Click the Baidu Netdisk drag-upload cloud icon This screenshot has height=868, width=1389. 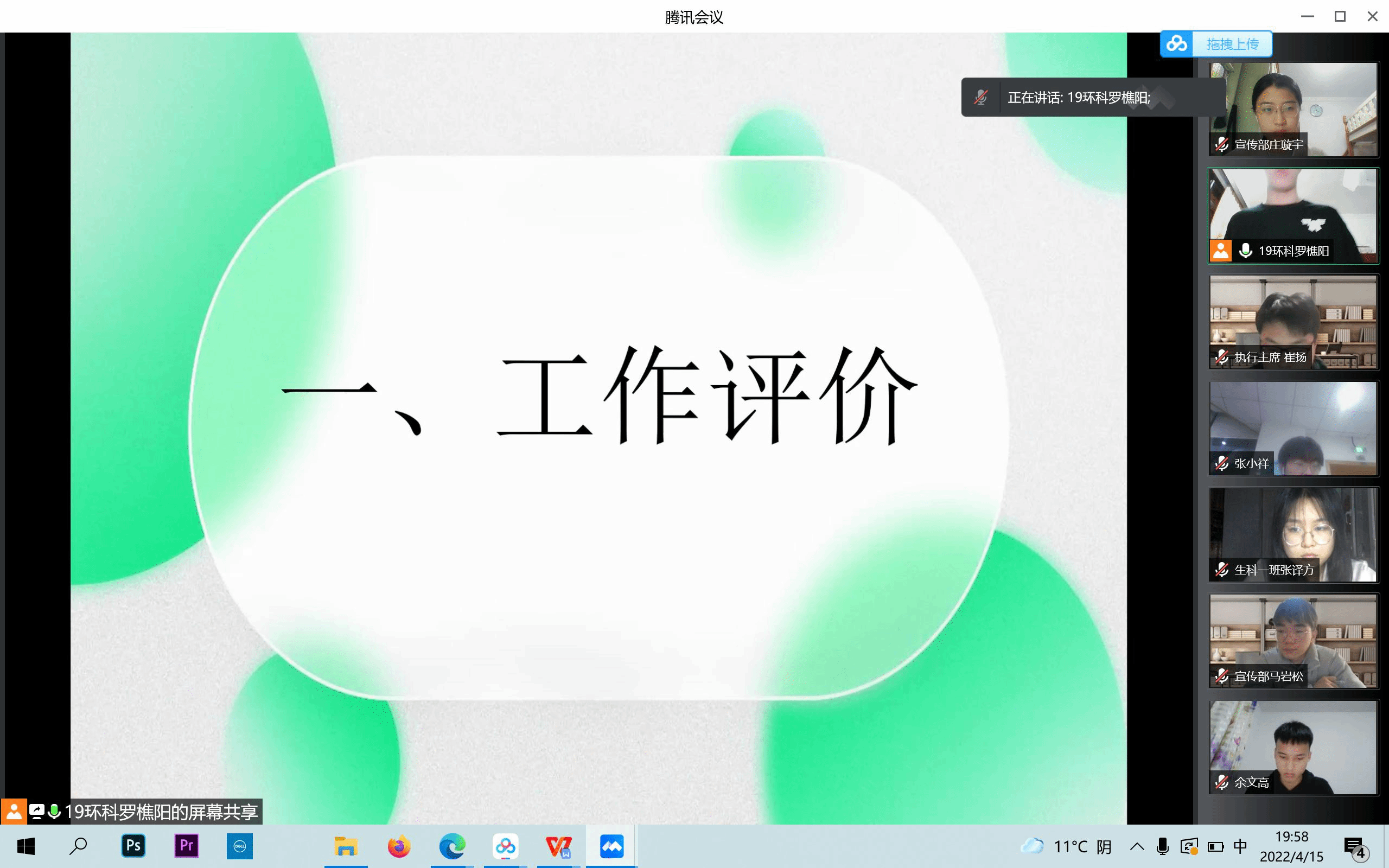pos(1176,43)
